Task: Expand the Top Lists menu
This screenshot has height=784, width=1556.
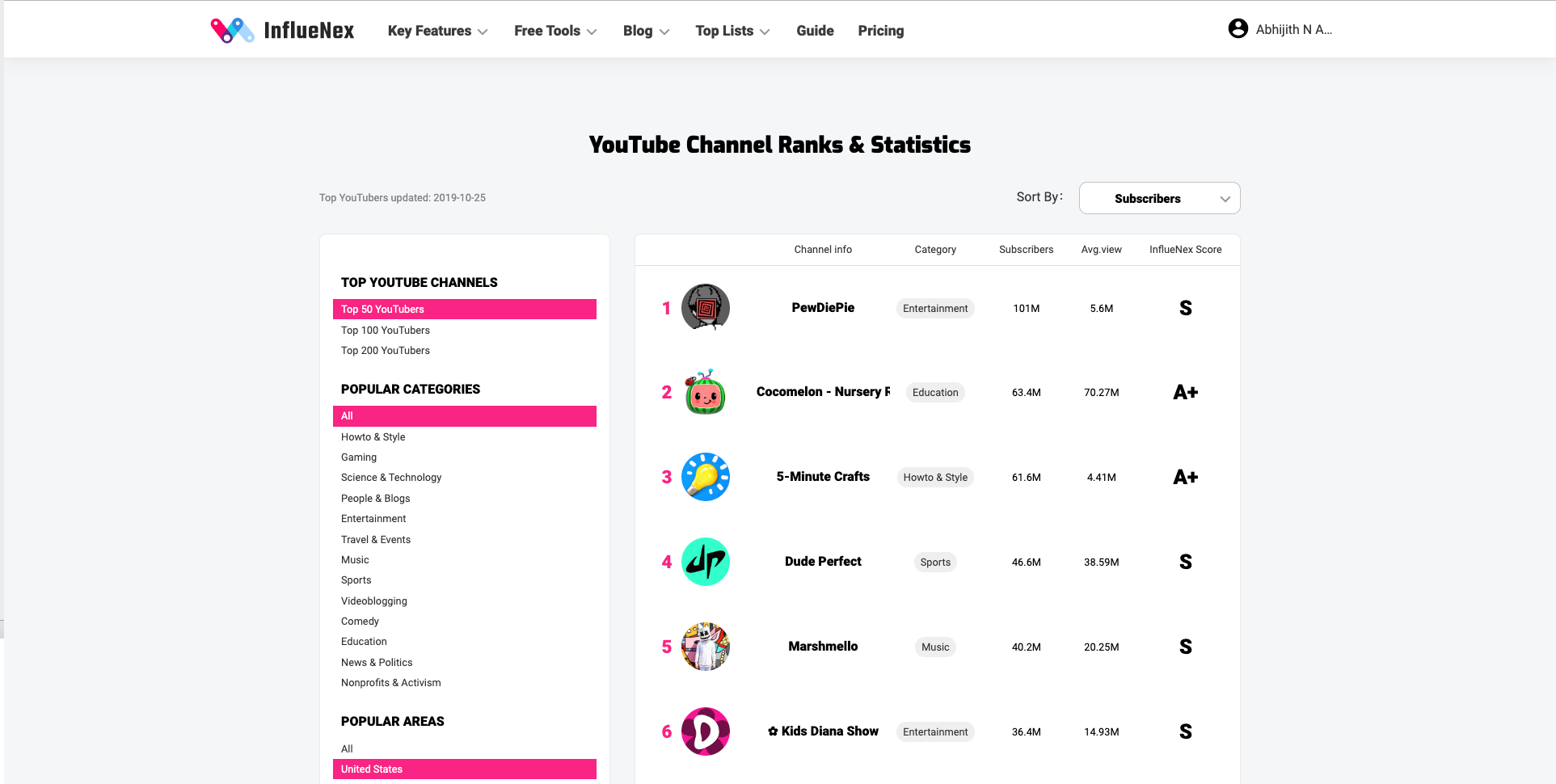Action: click(x=732, y=31)
